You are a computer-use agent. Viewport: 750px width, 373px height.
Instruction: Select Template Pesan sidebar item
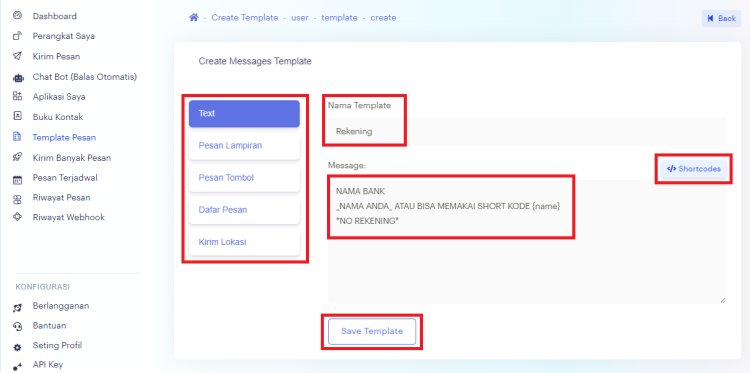64,137
